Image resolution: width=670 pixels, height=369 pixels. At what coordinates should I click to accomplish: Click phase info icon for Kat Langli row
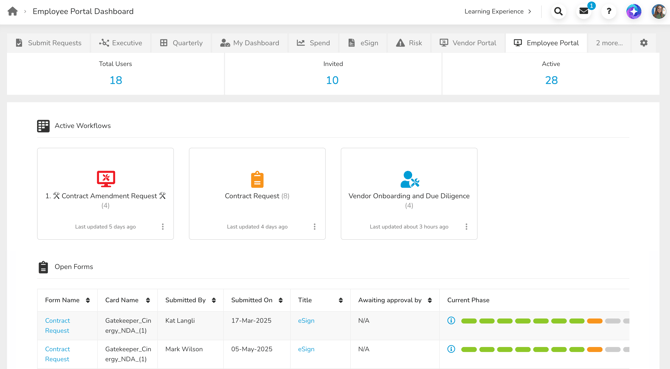[451, 321]
